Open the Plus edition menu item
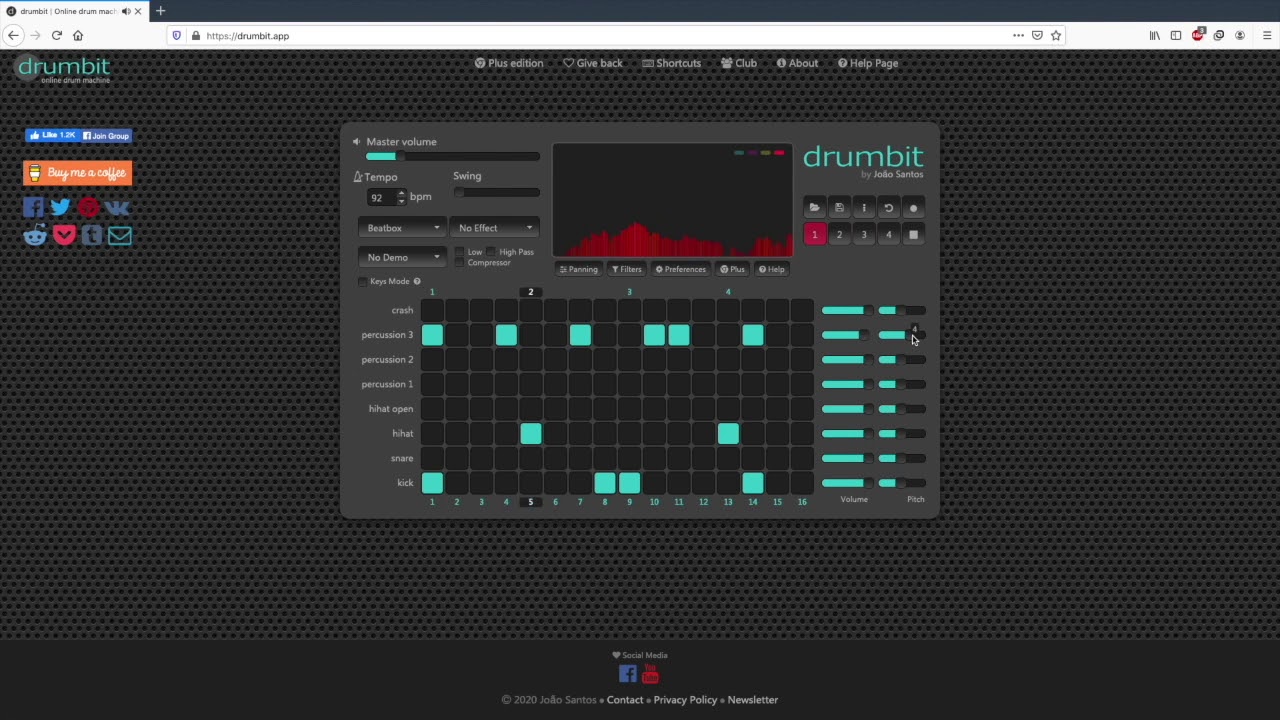This screenshot has height=720, width=1280. pyautogui.click(x=509, y=63)
